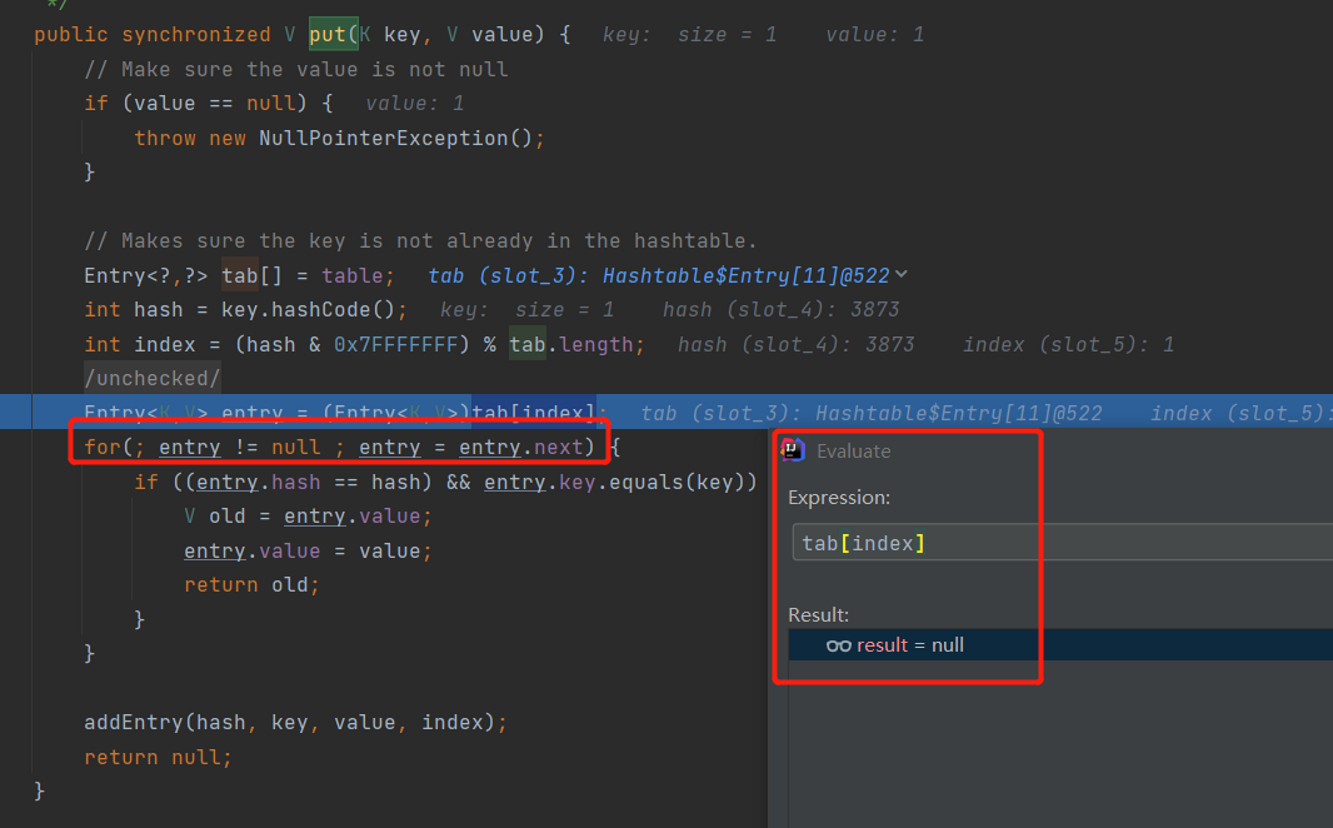Click the Evaluate dialog title
This screenshot has width=1333, height=828.
tap(853, 451)
